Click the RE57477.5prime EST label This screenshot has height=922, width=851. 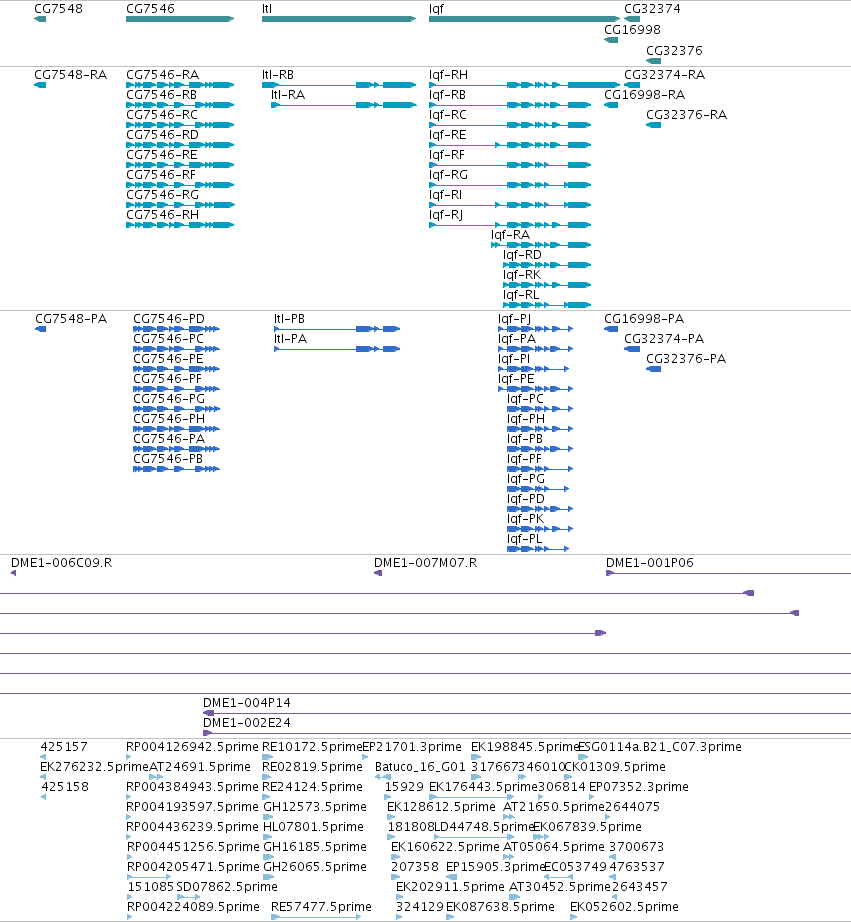pos(321,907)
